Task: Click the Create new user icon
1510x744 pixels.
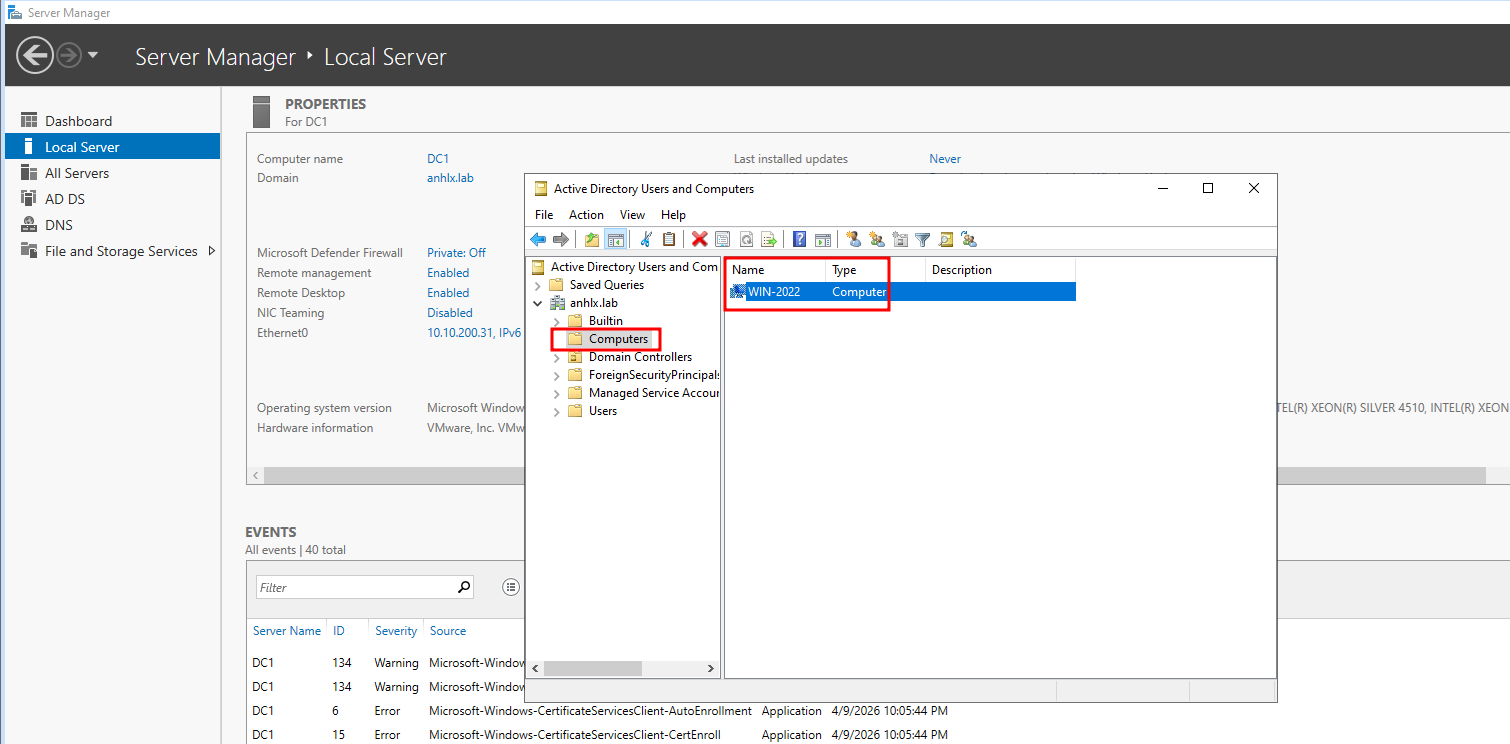Action: pos(853,239)
